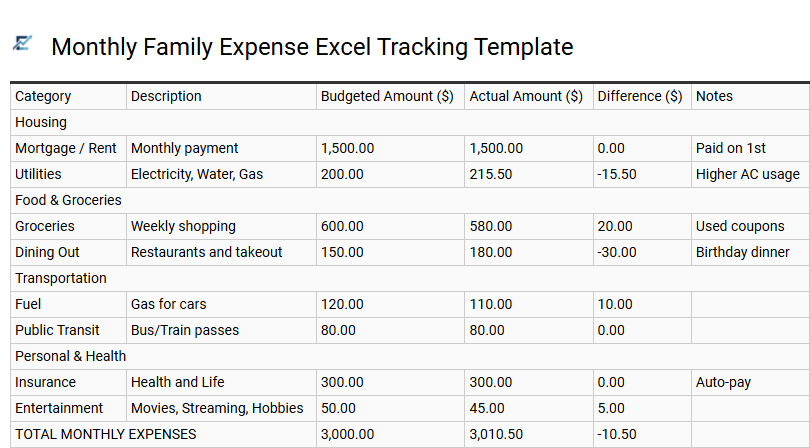Click the 110.00 actual amount cell
810x448 pixels.
[529, 304]
